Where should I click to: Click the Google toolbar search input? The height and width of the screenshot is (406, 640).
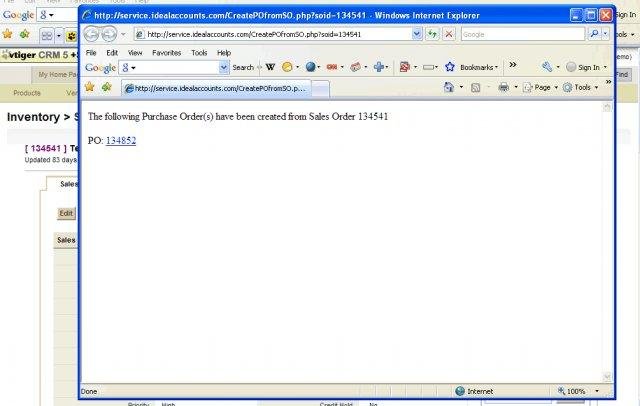click(176, 67)
